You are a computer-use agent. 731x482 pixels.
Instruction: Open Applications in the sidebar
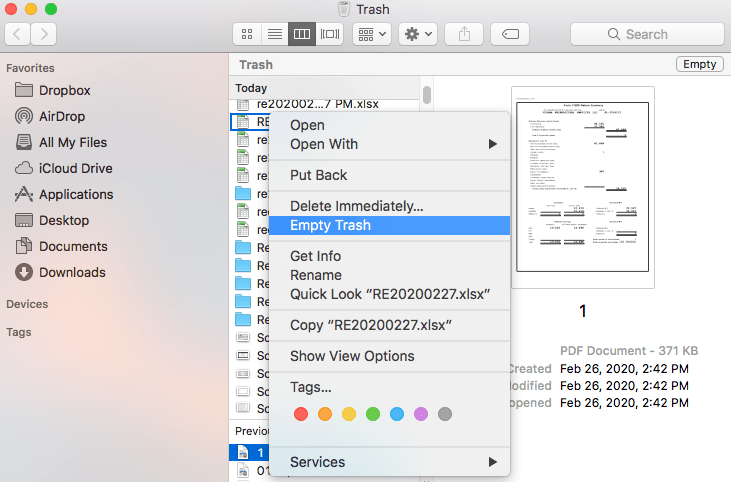(x=64, y=194)
